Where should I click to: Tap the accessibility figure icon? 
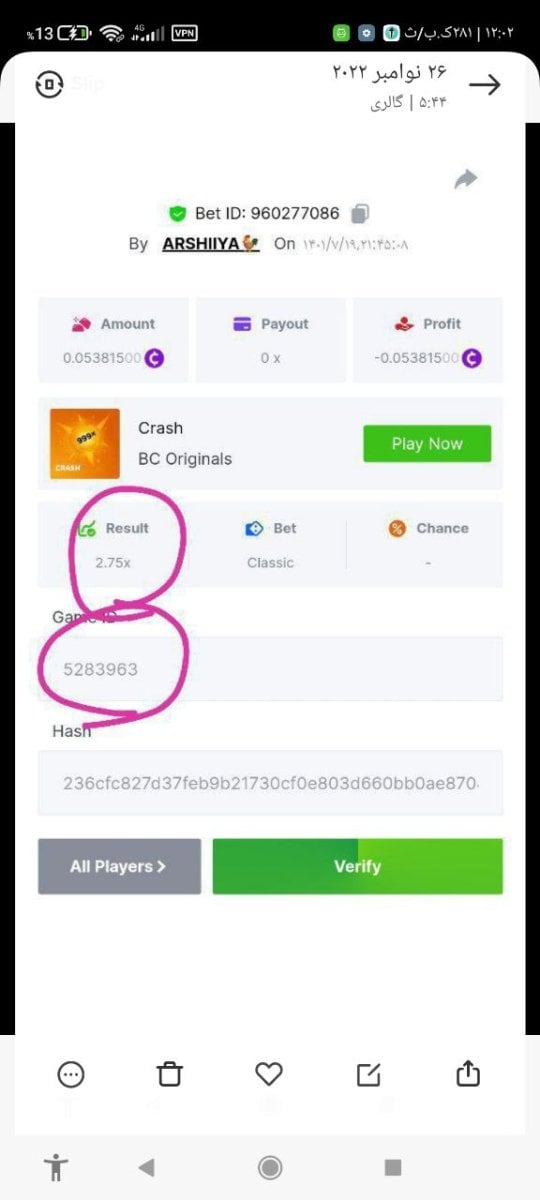(x=57, y=1167)
